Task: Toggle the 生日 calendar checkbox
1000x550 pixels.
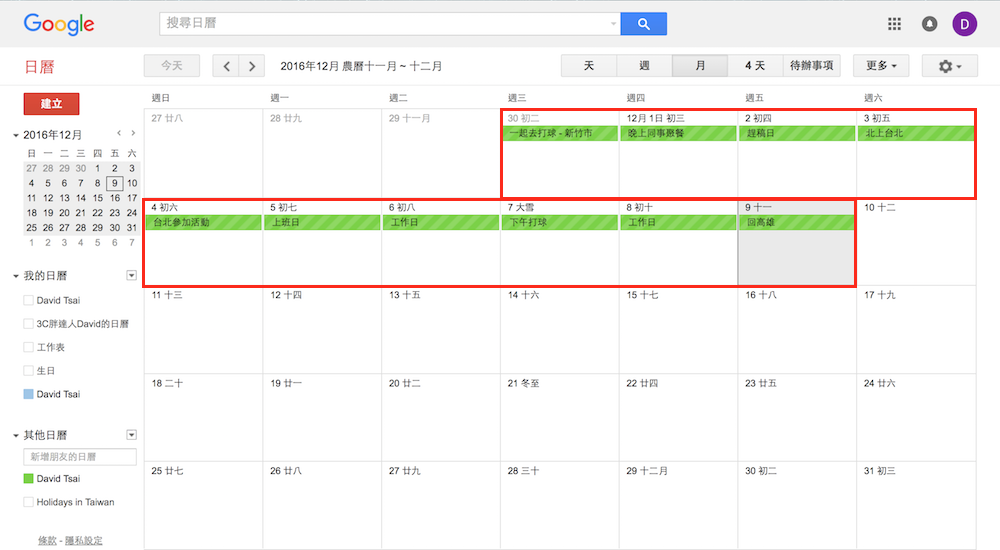Action: click(x=29, y=371)
